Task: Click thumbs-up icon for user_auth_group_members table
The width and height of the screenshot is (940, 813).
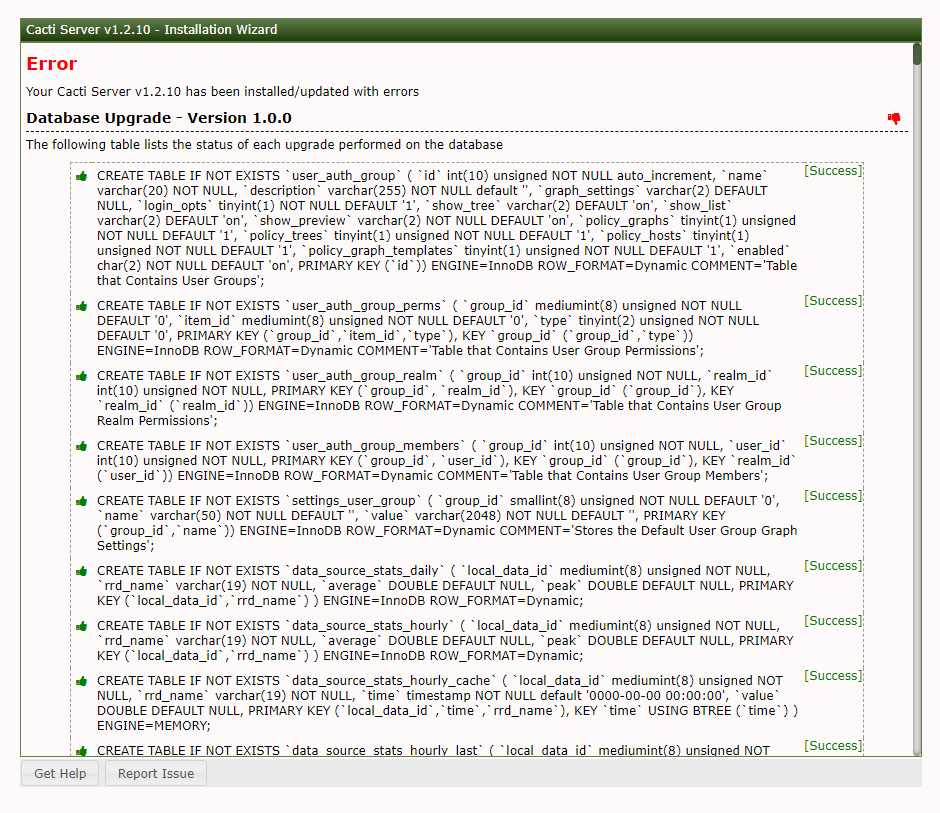Action: (x=82, y=446)
